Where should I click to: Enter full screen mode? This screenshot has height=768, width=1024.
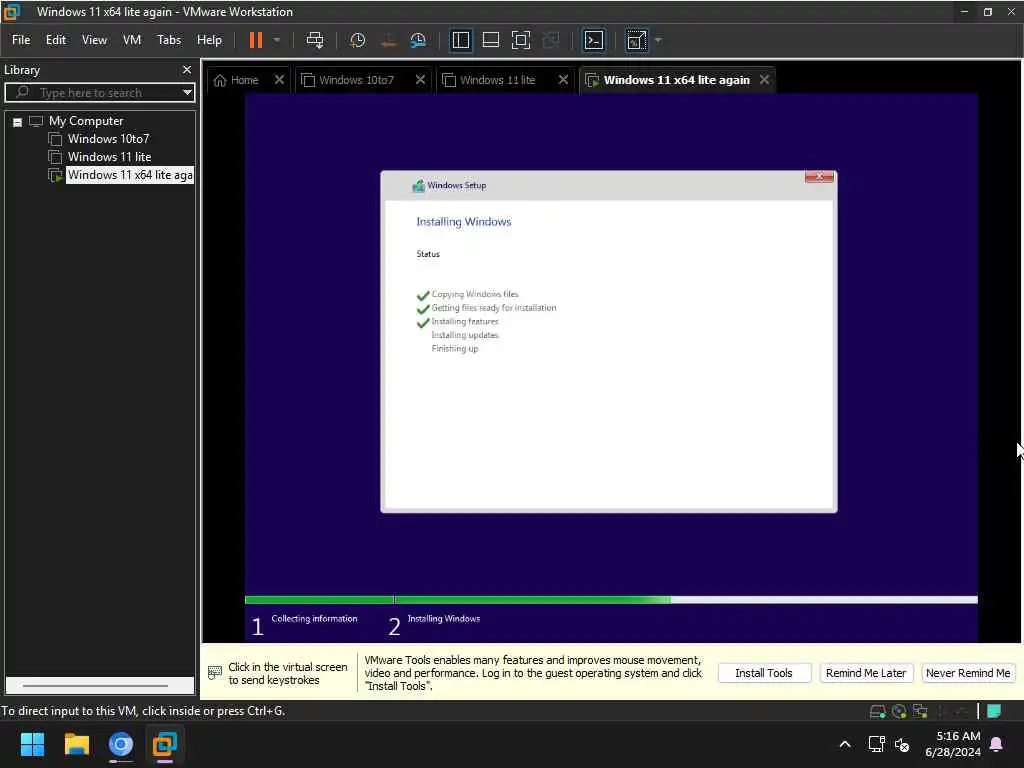coord(520,40)
